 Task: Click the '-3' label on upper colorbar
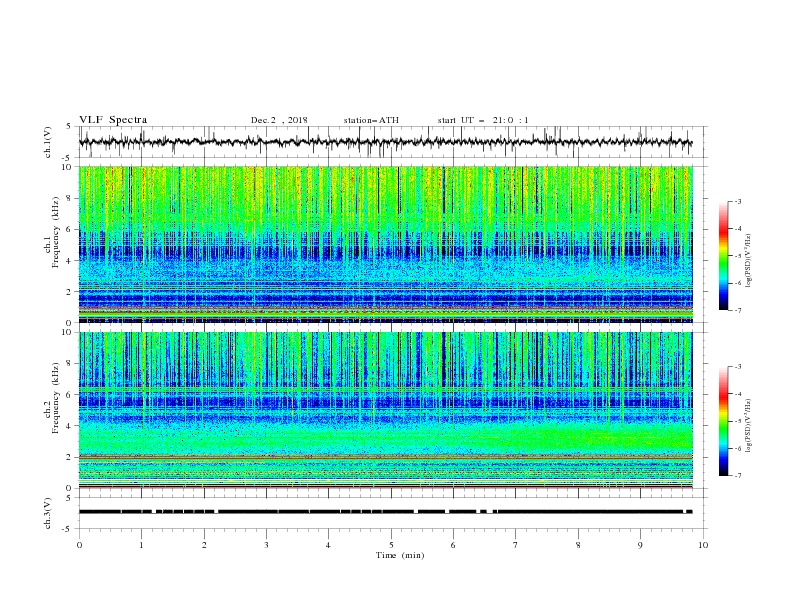point(737,201)
